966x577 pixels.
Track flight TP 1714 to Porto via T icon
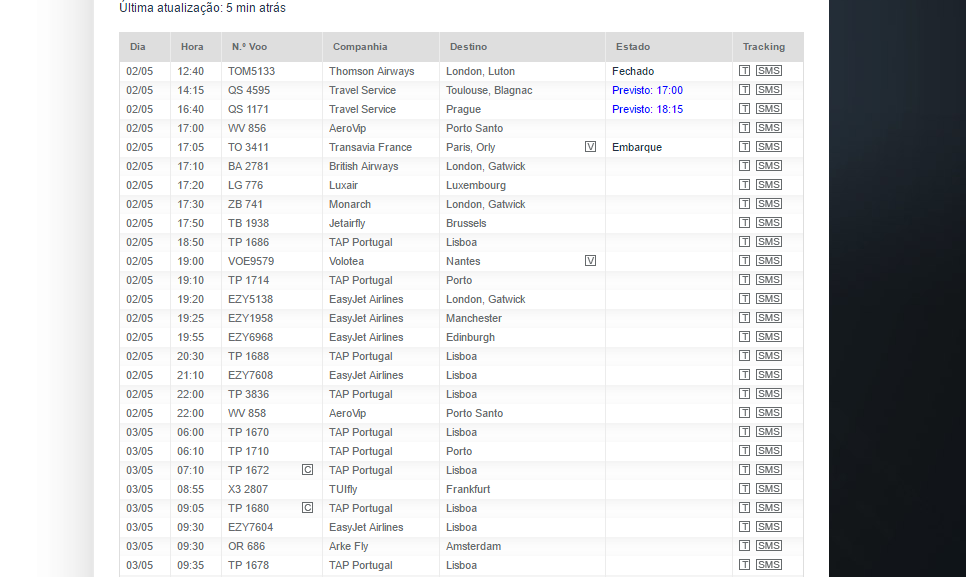(x=744, y=280)
